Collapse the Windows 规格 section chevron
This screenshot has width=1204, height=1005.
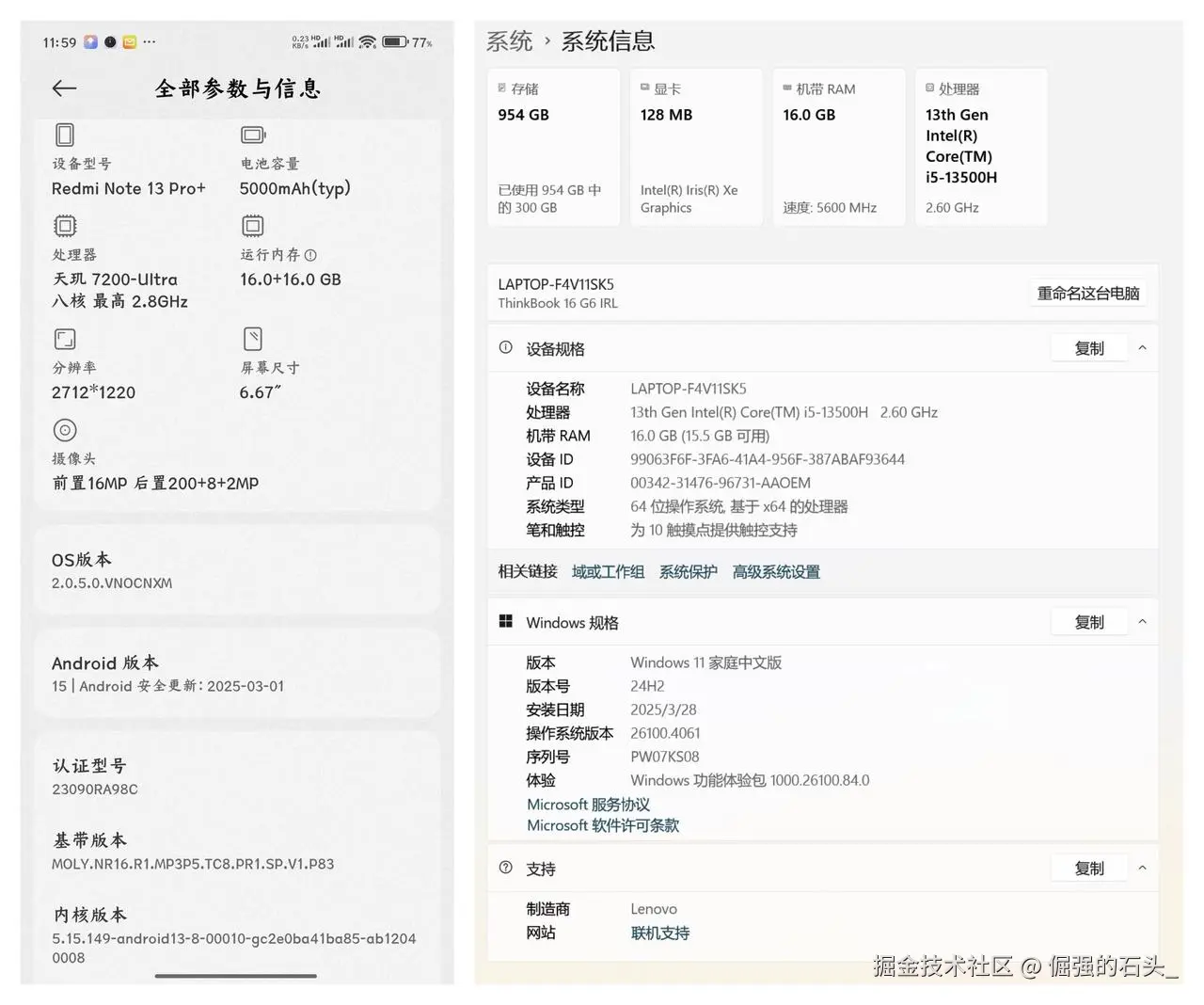pos(1142,621)
